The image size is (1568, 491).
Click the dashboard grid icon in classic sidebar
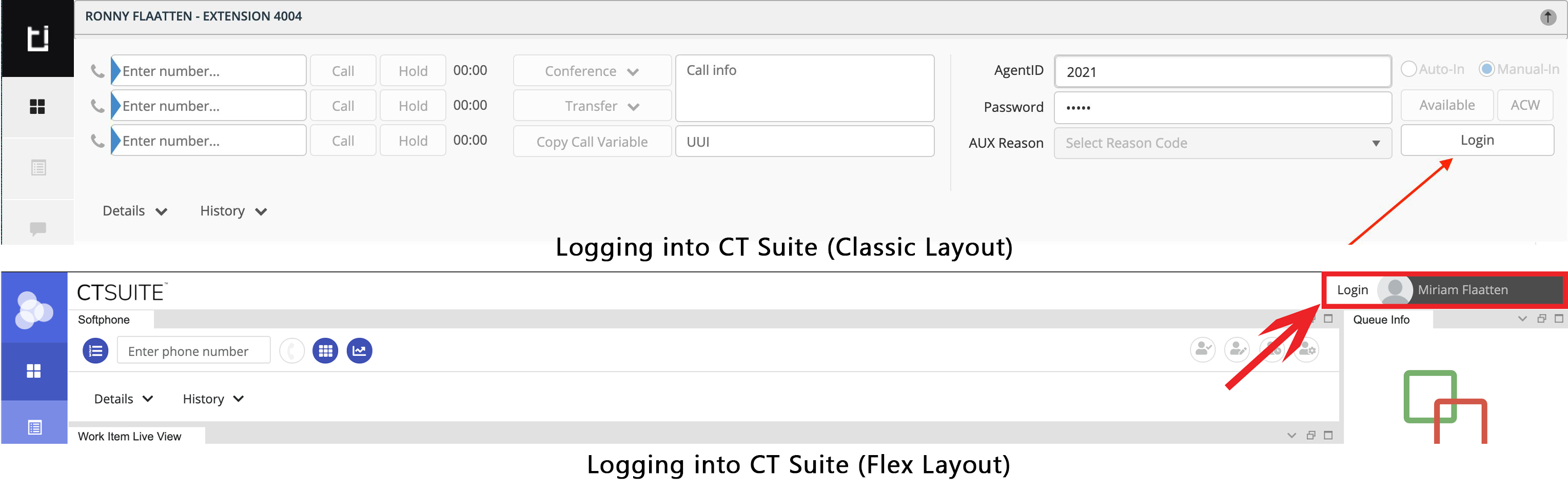(x=37, y=107)
